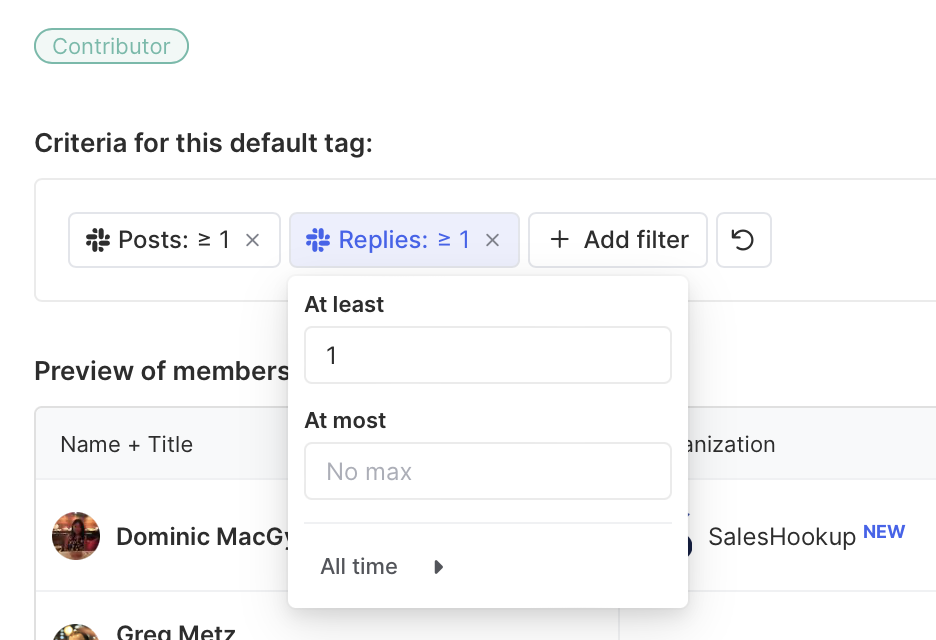
Task: Click the Name + Title column header
Action: (x=126, y=444)
